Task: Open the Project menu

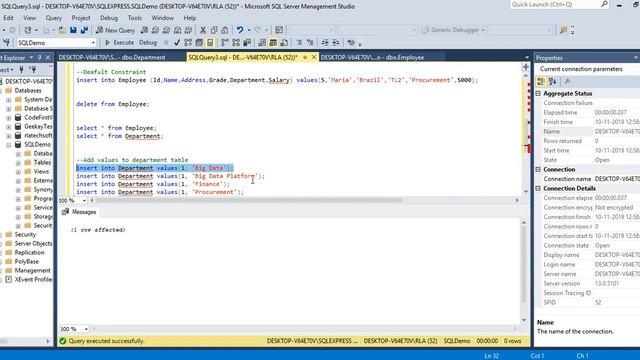Action: coord(81,18)
